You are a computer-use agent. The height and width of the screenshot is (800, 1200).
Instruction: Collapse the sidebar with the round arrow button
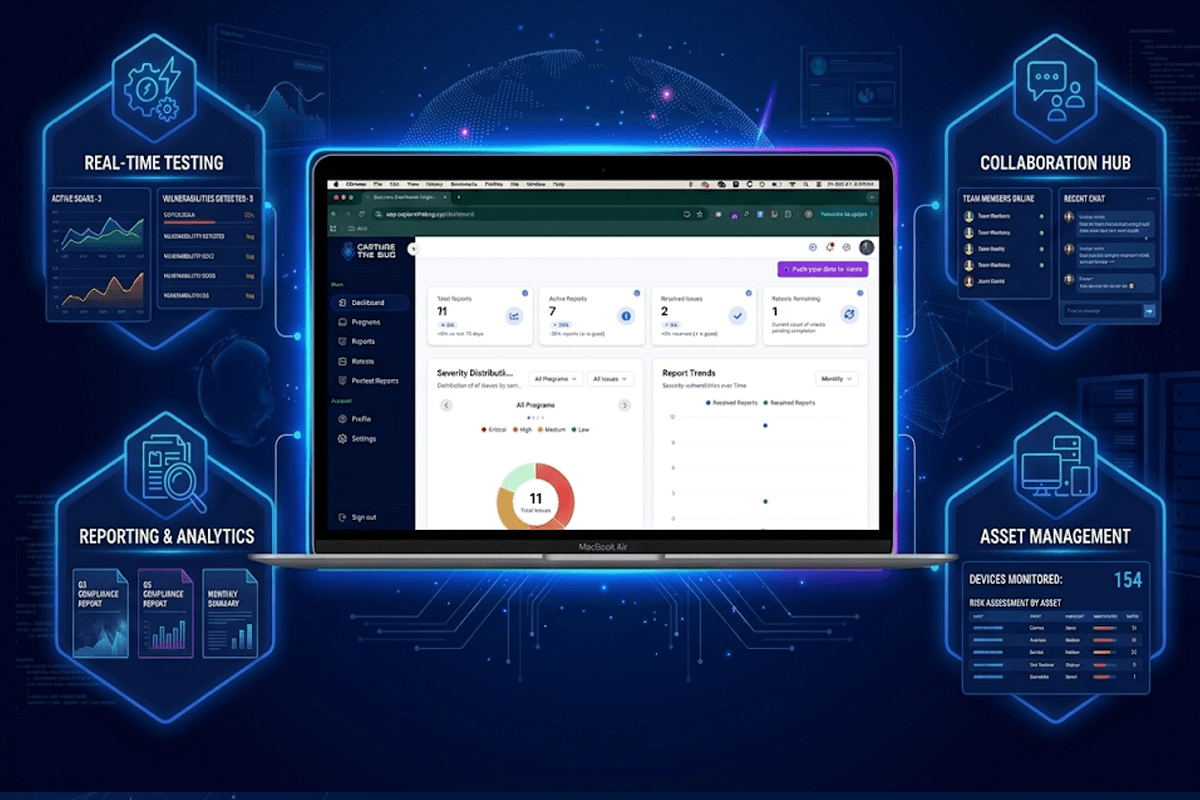pos(414,248)
